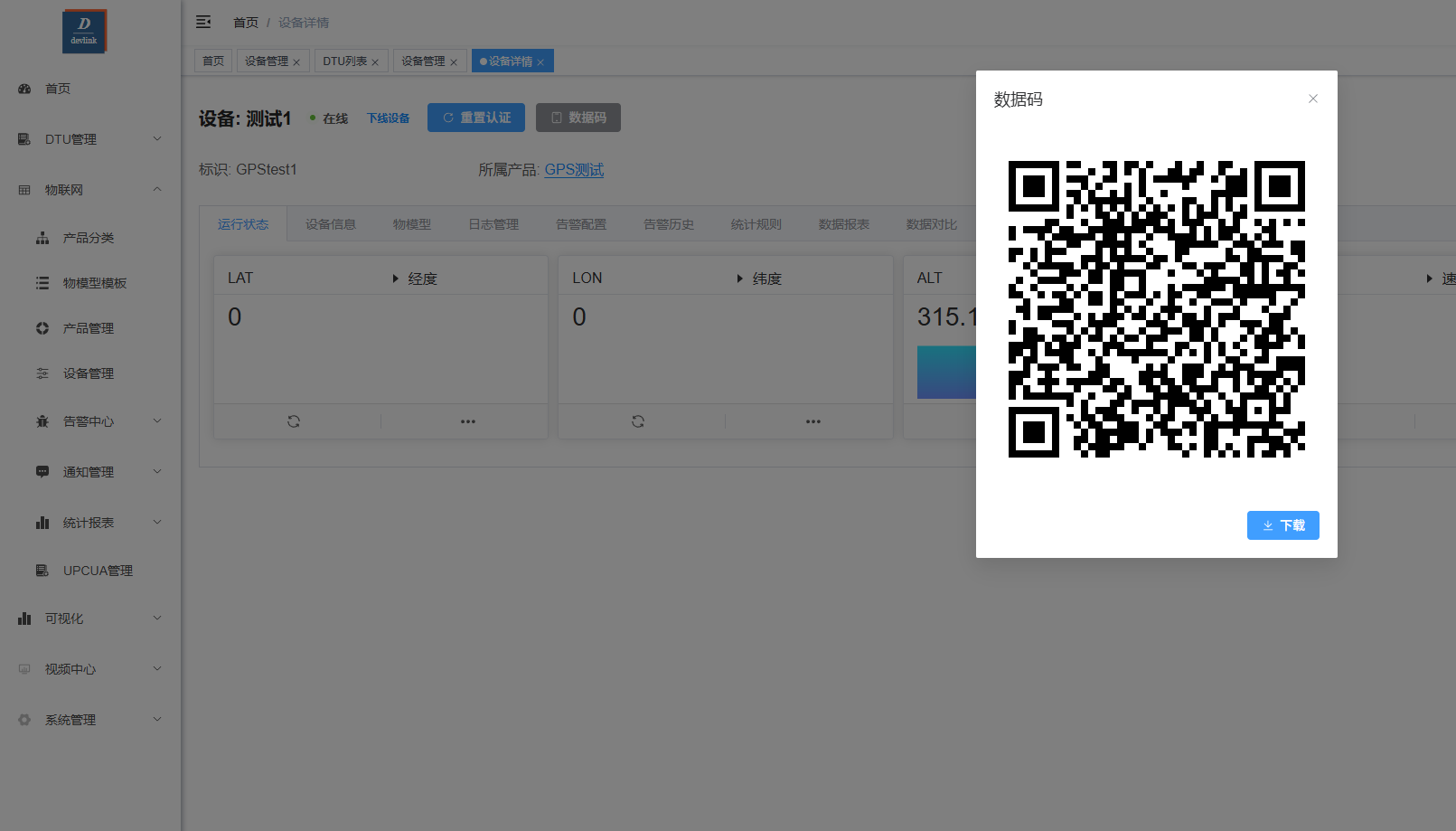Click the UPCUA管理 icon
Image resolution: width=1456 pixels, height=831 pixels.
coord(42,571)
